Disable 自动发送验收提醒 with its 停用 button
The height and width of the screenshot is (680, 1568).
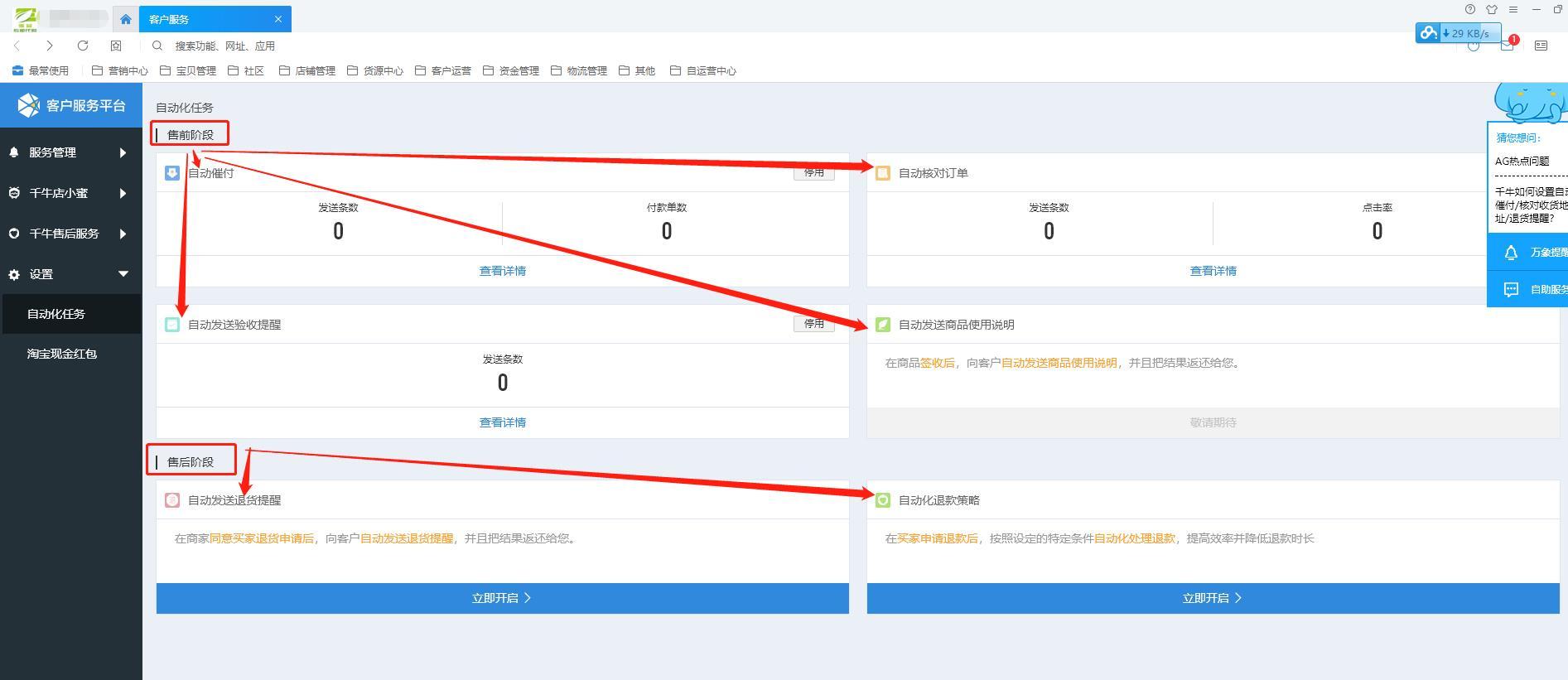813,324
